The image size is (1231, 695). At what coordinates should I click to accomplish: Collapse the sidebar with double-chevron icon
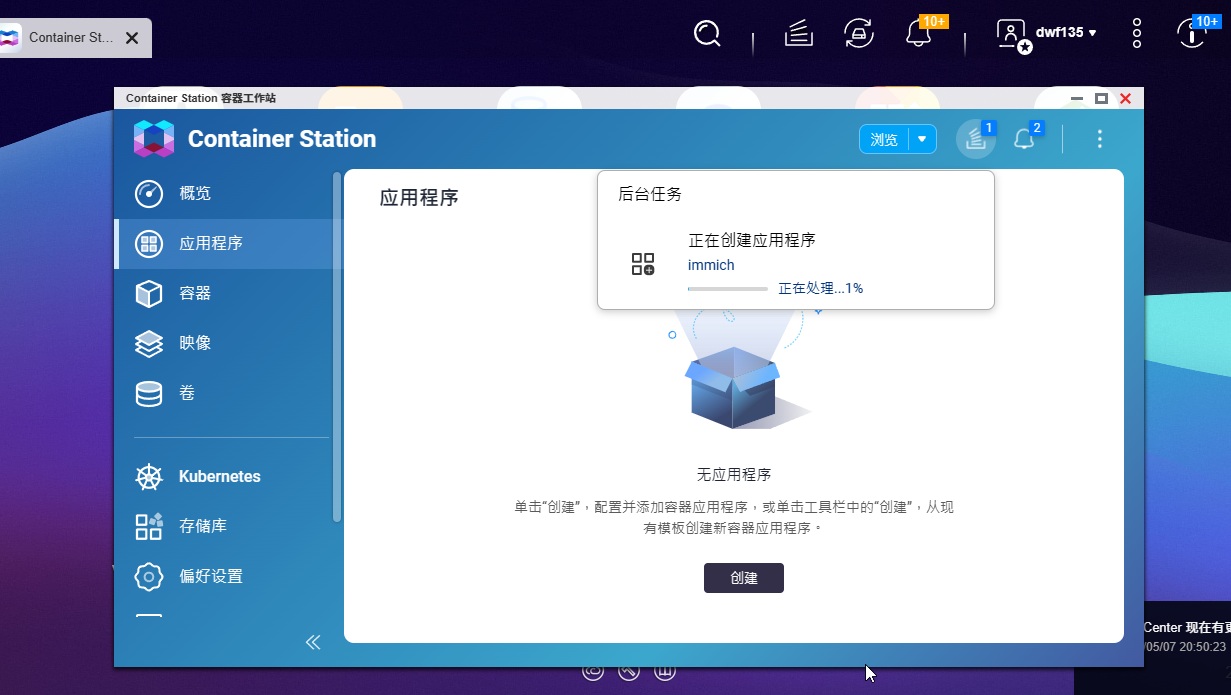pos(313,642)
